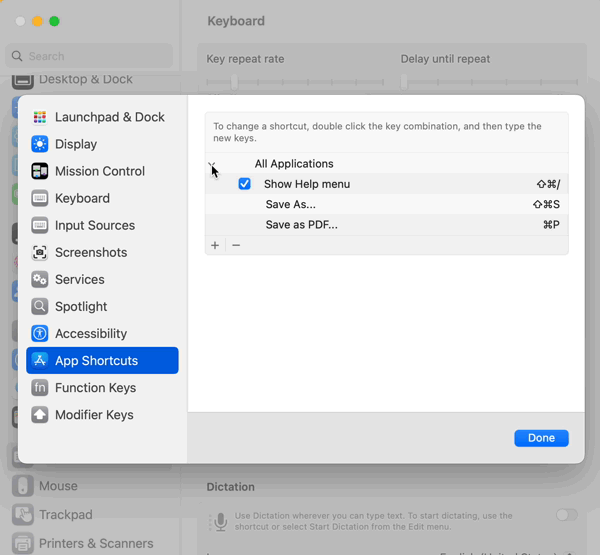600x555 pixels.
Task: Uncheck the Show Help menu checkbox
Action: click(x=244, y=184)
